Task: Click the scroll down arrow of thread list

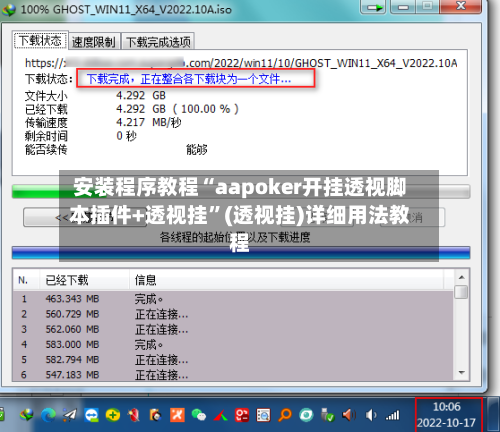Action: [462, 373]
